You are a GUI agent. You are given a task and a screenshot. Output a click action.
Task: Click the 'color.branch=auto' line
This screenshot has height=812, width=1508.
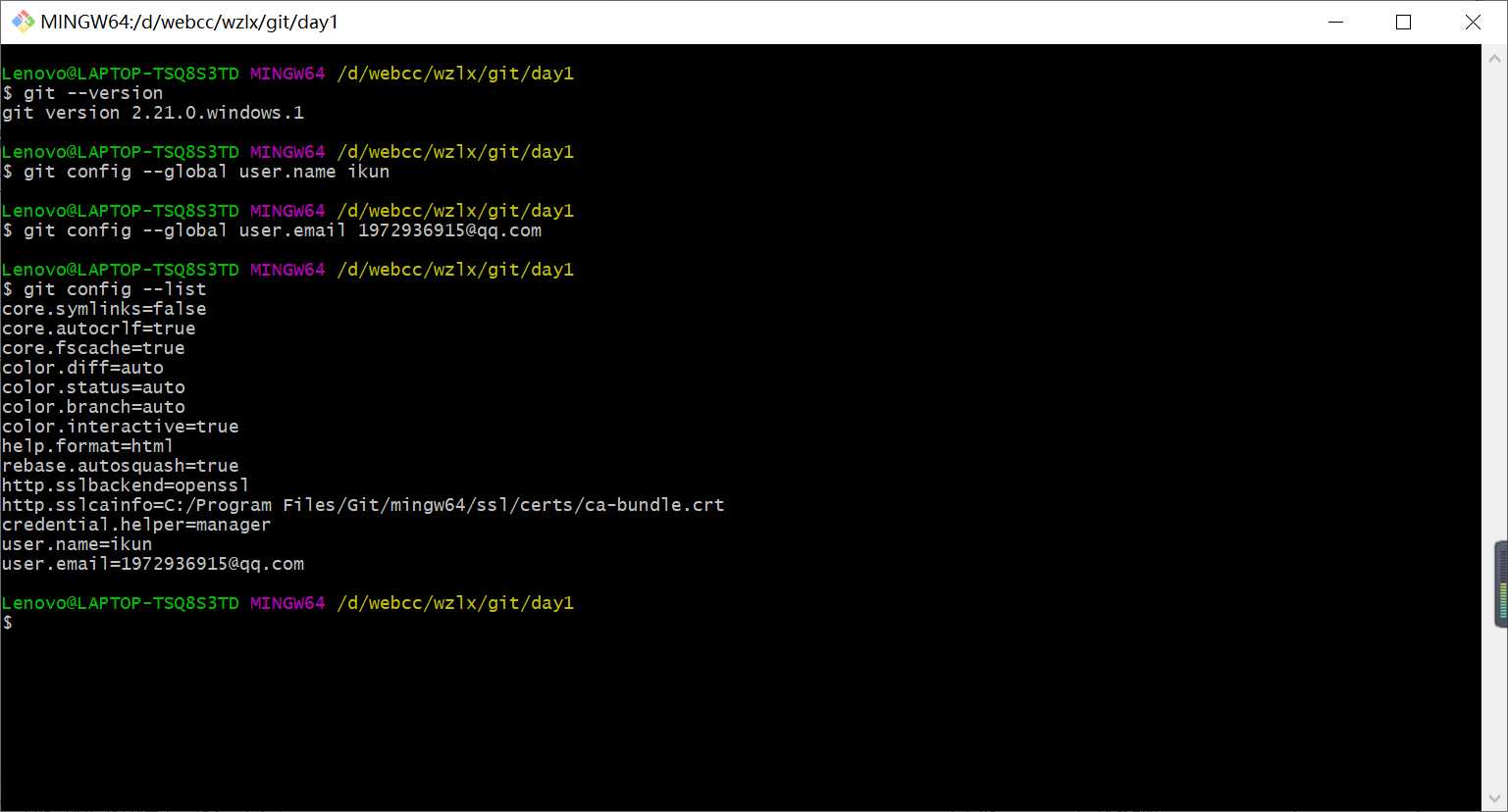pyautogui.click(x=93, y=407)
